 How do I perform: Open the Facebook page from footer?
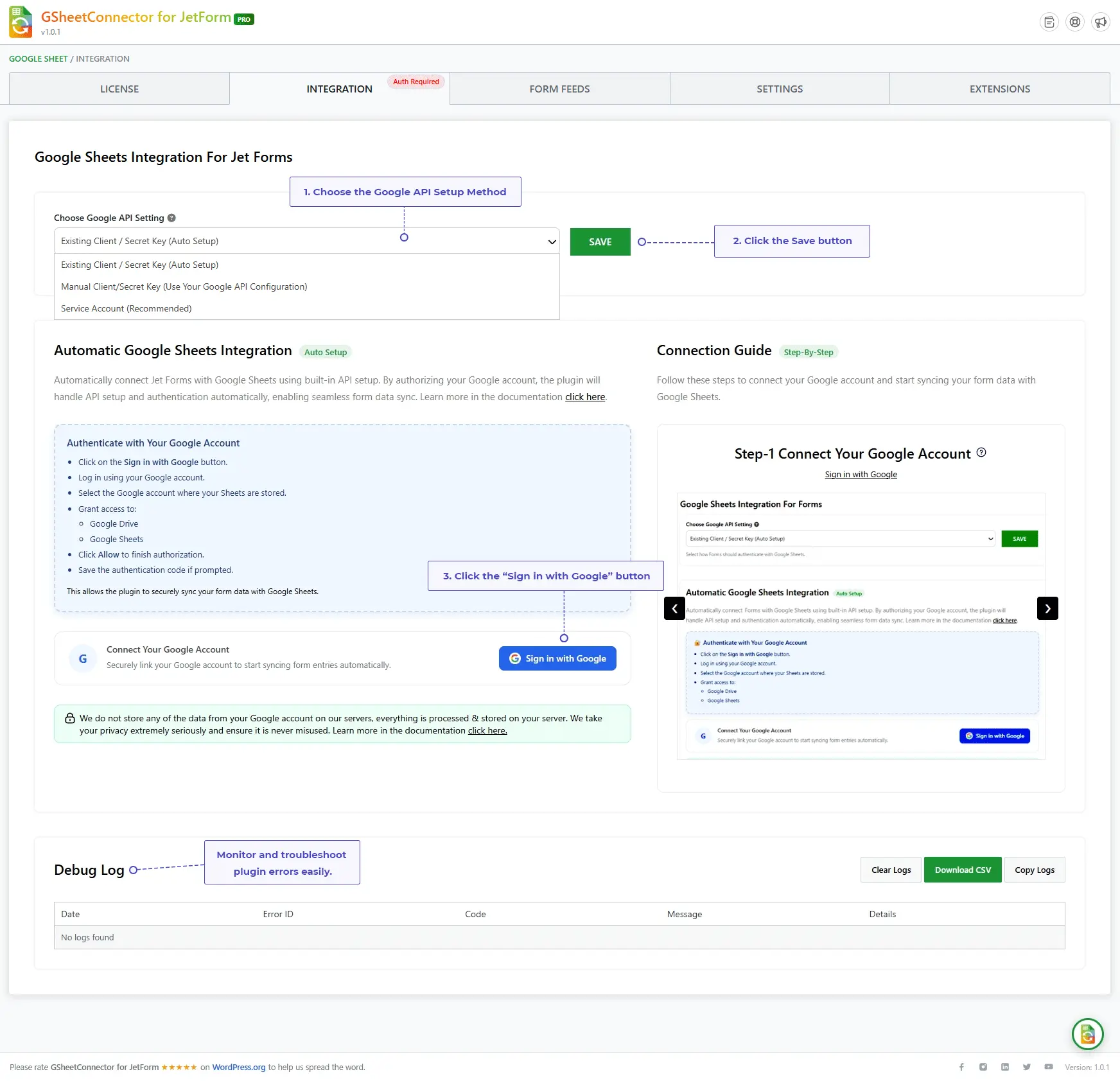point(961,1067)
